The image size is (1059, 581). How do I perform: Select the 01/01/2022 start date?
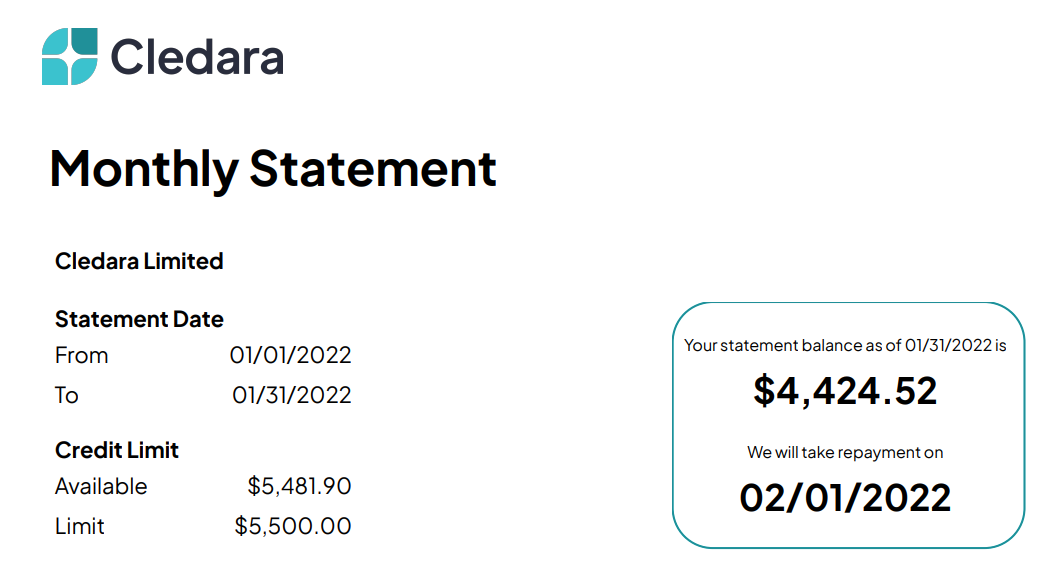(290, 355)
